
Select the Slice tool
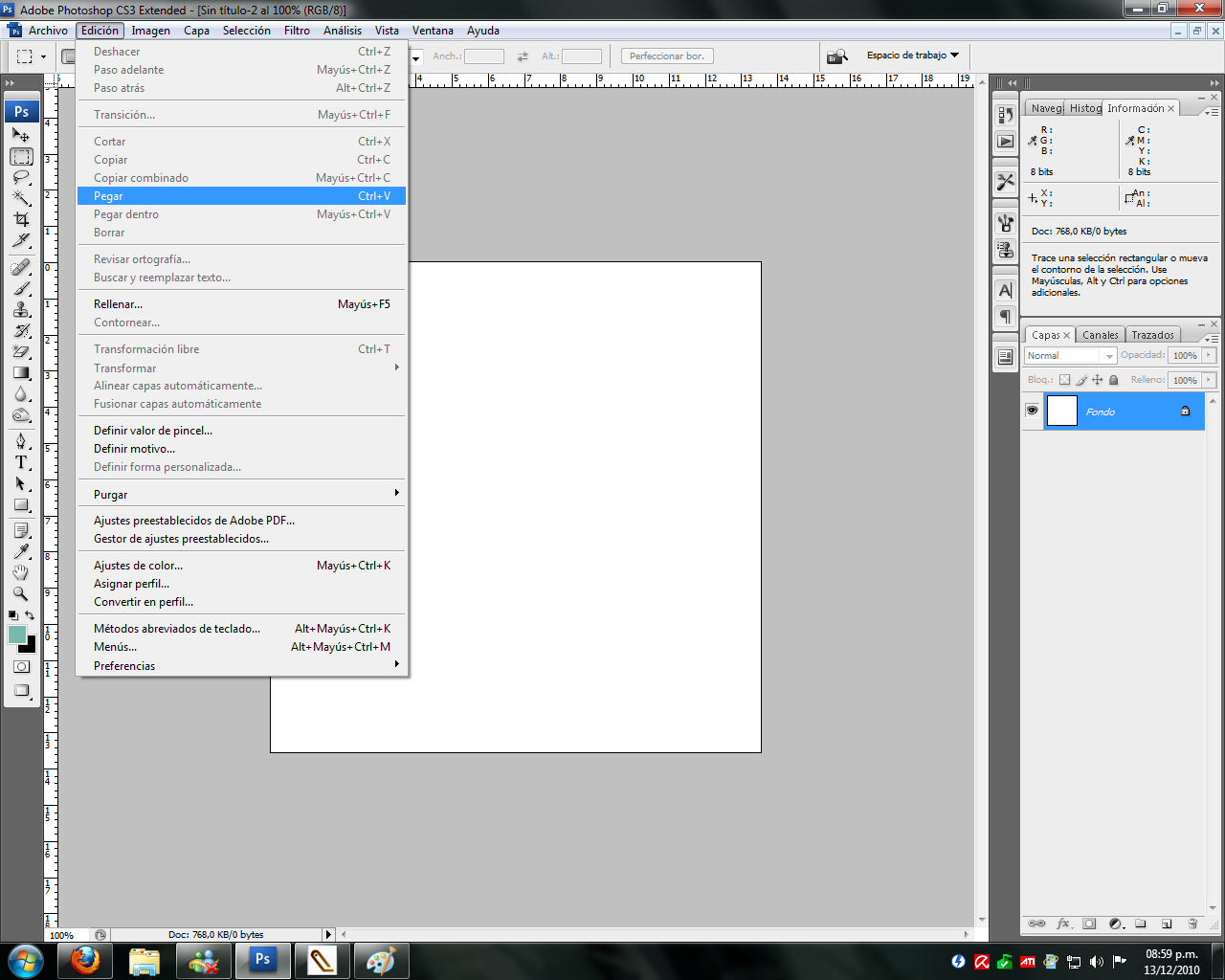click(21, 240)
